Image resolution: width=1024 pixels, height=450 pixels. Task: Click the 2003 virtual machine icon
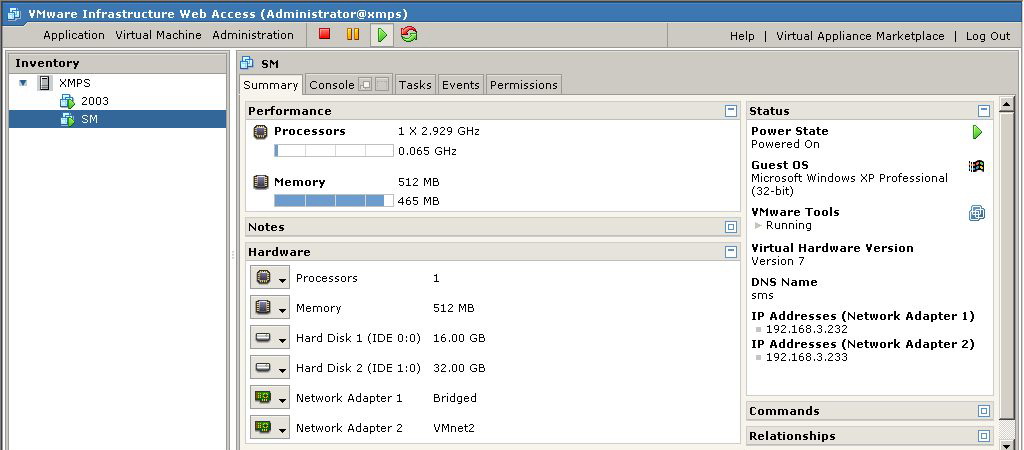coord(67,101)
